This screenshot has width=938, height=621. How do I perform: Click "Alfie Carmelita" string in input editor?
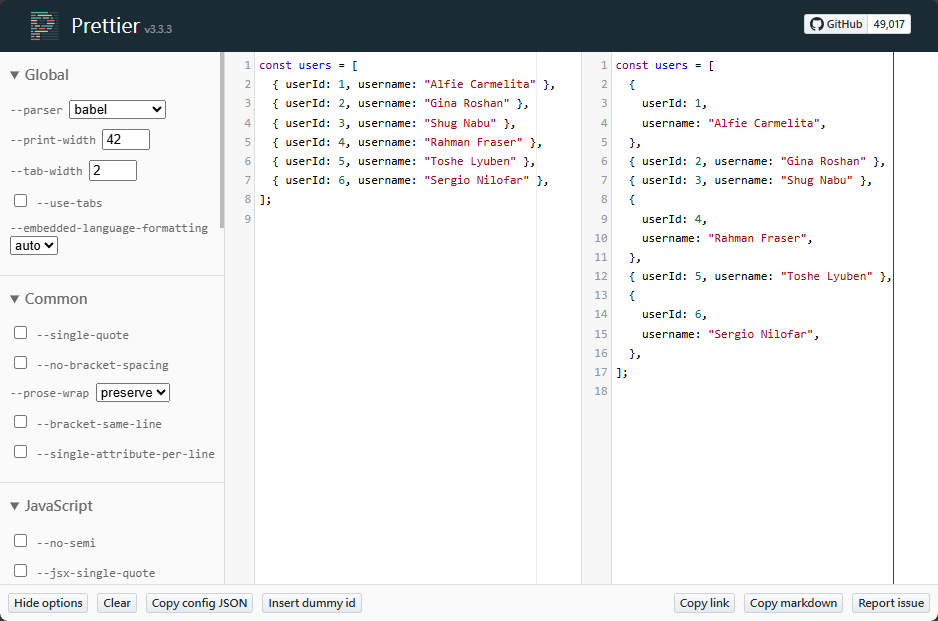pyautogui.click(x=480, y=84)
